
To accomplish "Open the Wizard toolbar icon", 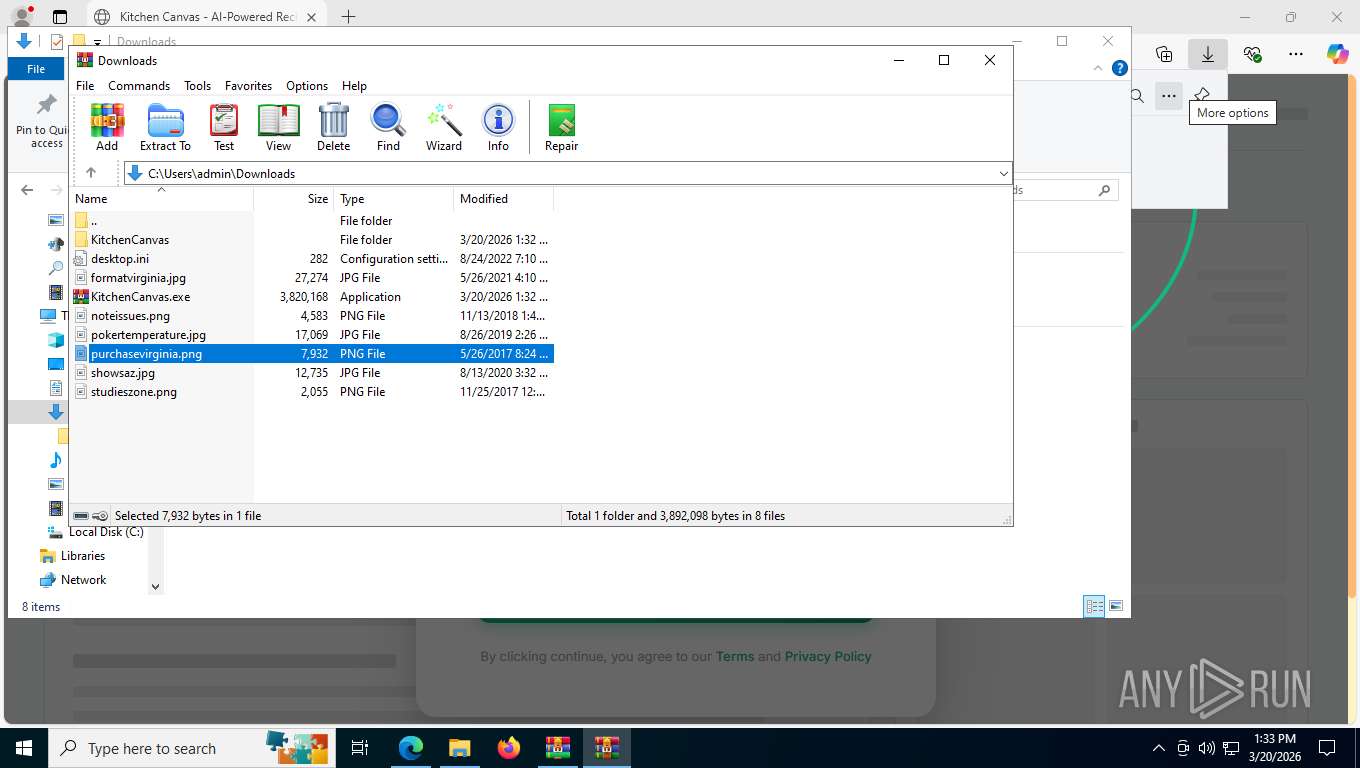I will coord(444,127).
